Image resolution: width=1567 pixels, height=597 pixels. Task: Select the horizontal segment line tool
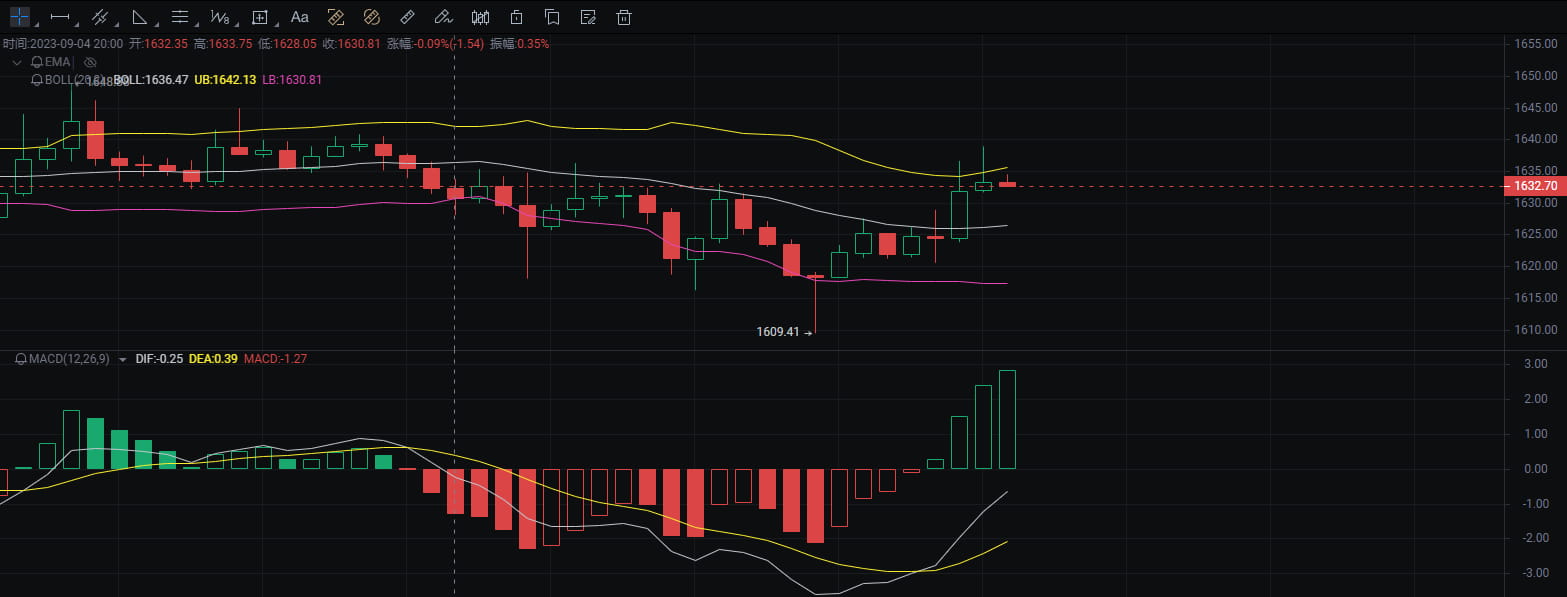click(x=58, y=16)
